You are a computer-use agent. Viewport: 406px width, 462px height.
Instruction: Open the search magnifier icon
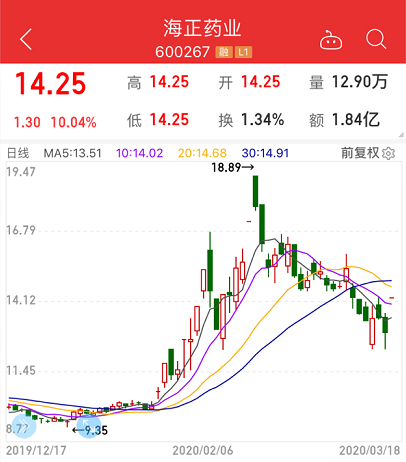[376, 39]
